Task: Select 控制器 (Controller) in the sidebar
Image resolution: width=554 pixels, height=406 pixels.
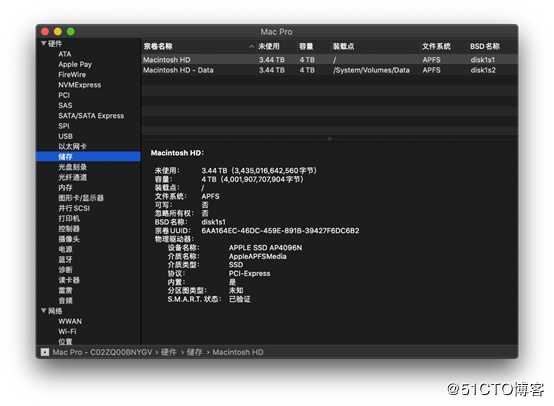Action: click(69, 229)
